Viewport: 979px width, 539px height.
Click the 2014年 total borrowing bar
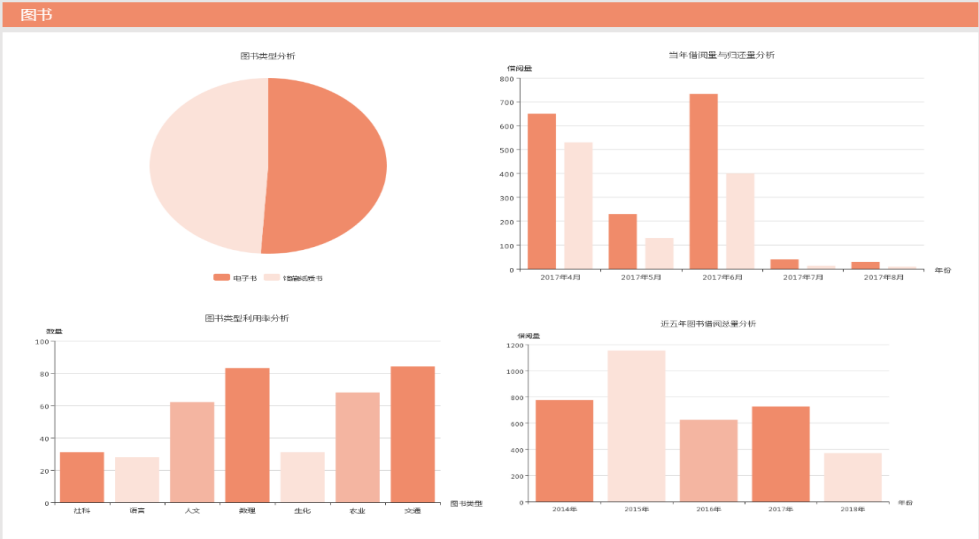click(x=564, y=451)
